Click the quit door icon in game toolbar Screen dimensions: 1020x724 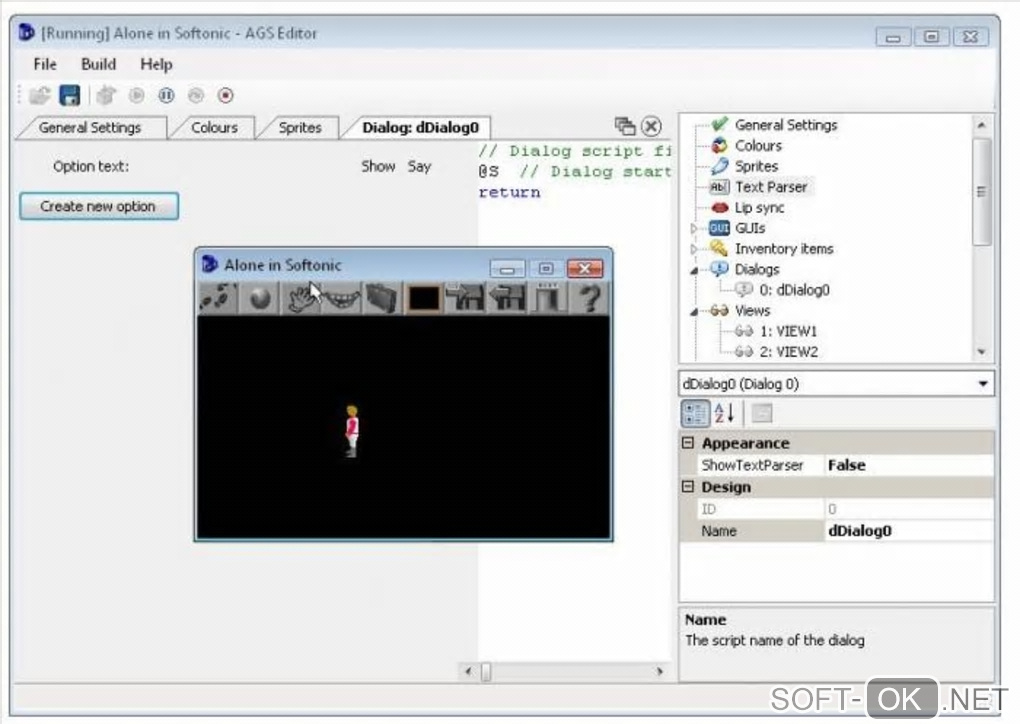click(x=547, y=299)
